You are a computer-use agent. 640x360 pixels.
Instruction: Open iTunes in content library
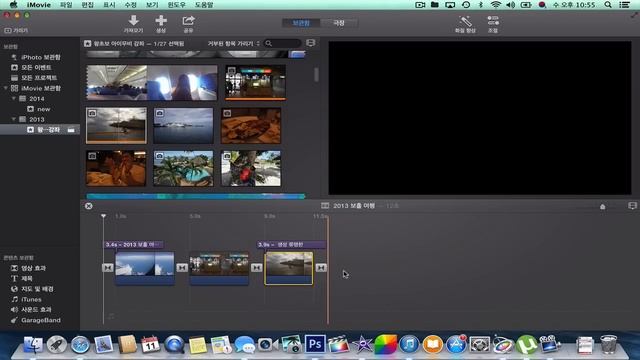pos(31,299)
